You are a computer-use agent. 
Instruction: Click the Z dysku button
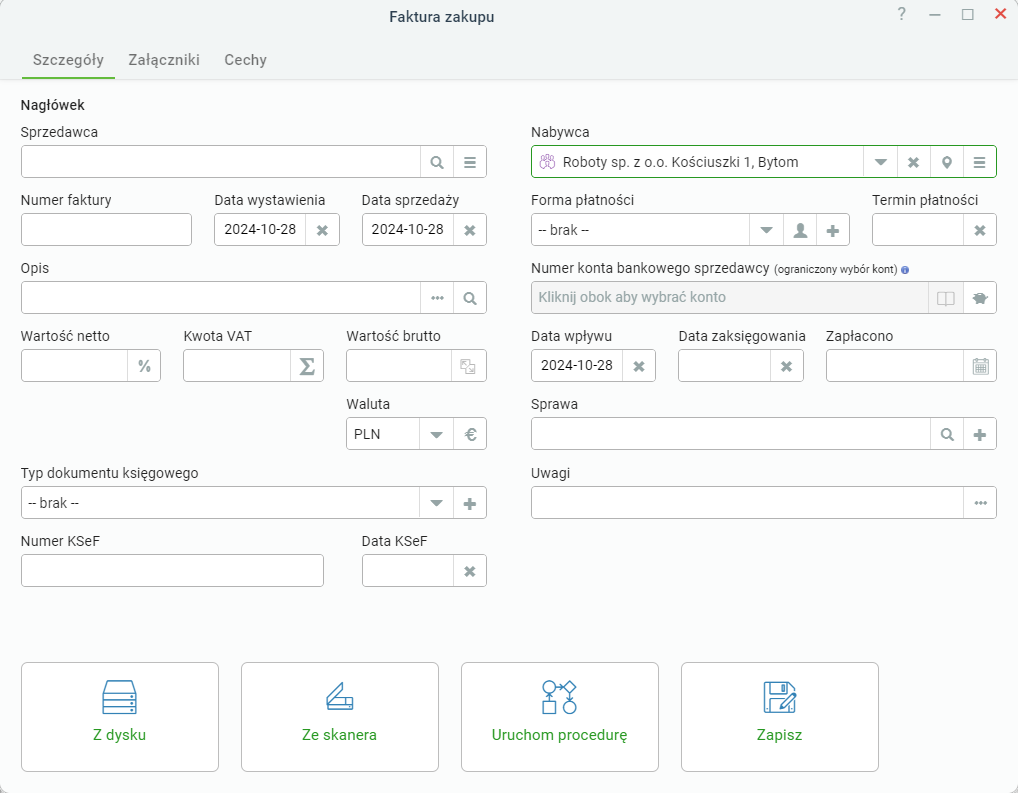tap(119, 716)
